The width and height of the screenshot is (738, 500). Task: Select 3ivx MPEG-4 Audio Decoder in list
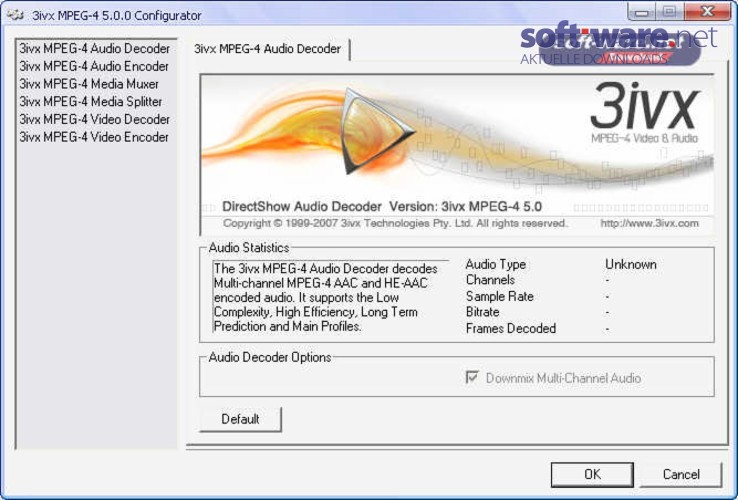pos(94,48)
